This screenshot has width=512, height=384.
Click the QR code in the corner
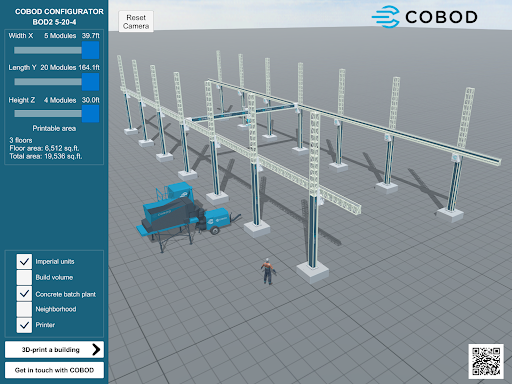486,361
